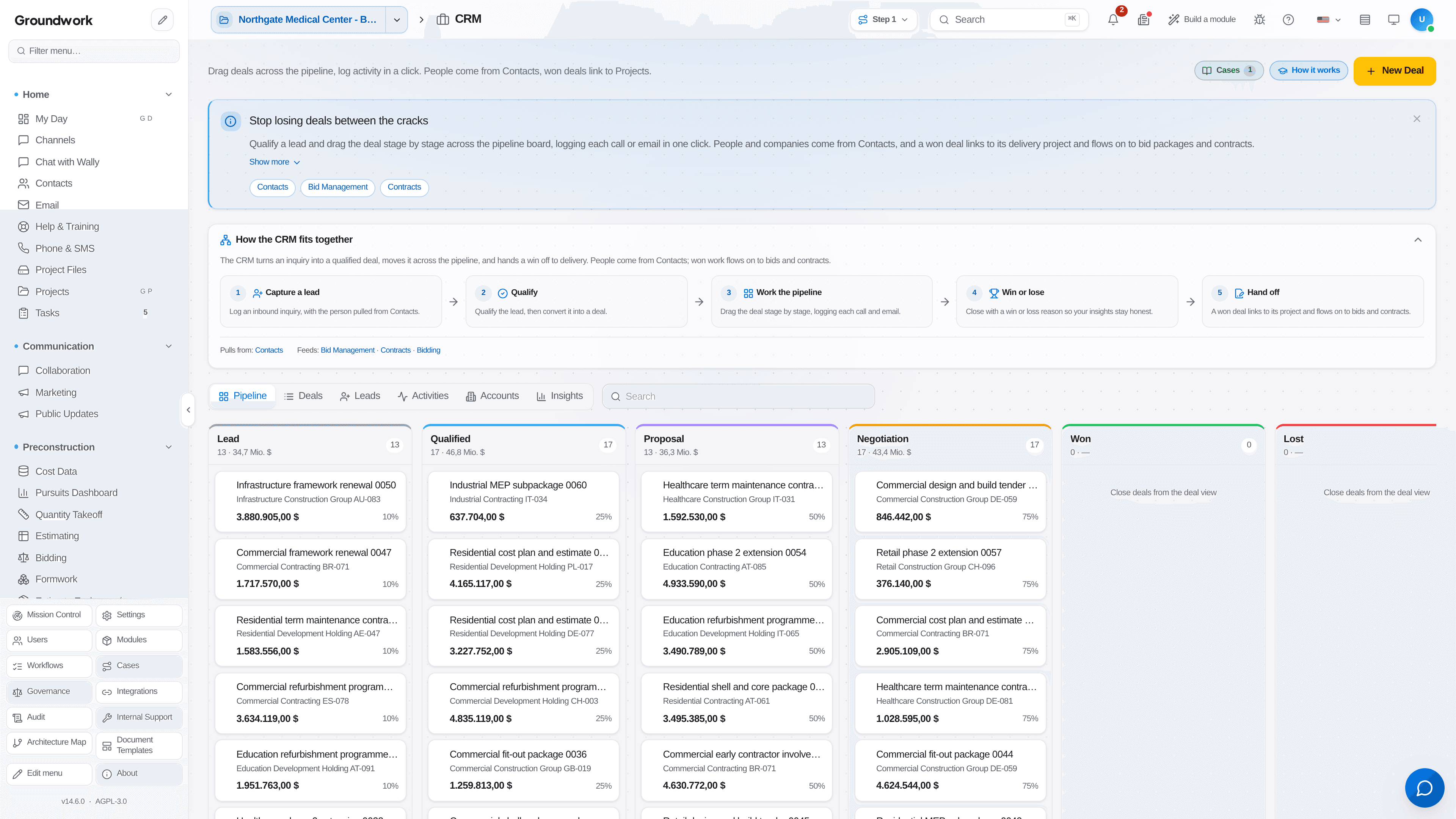Dismiss the 'Stop losing deals' info banner

coord(1417,119)
